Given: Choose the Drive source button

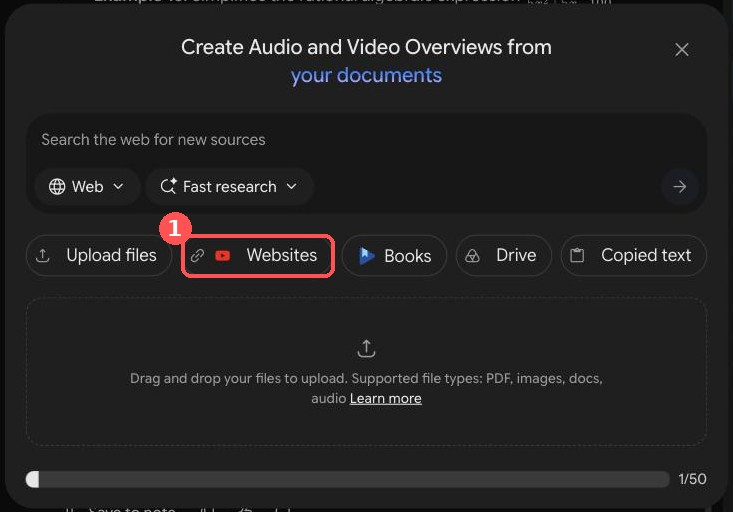Looking at the screenshot, I should pos(503,255).
